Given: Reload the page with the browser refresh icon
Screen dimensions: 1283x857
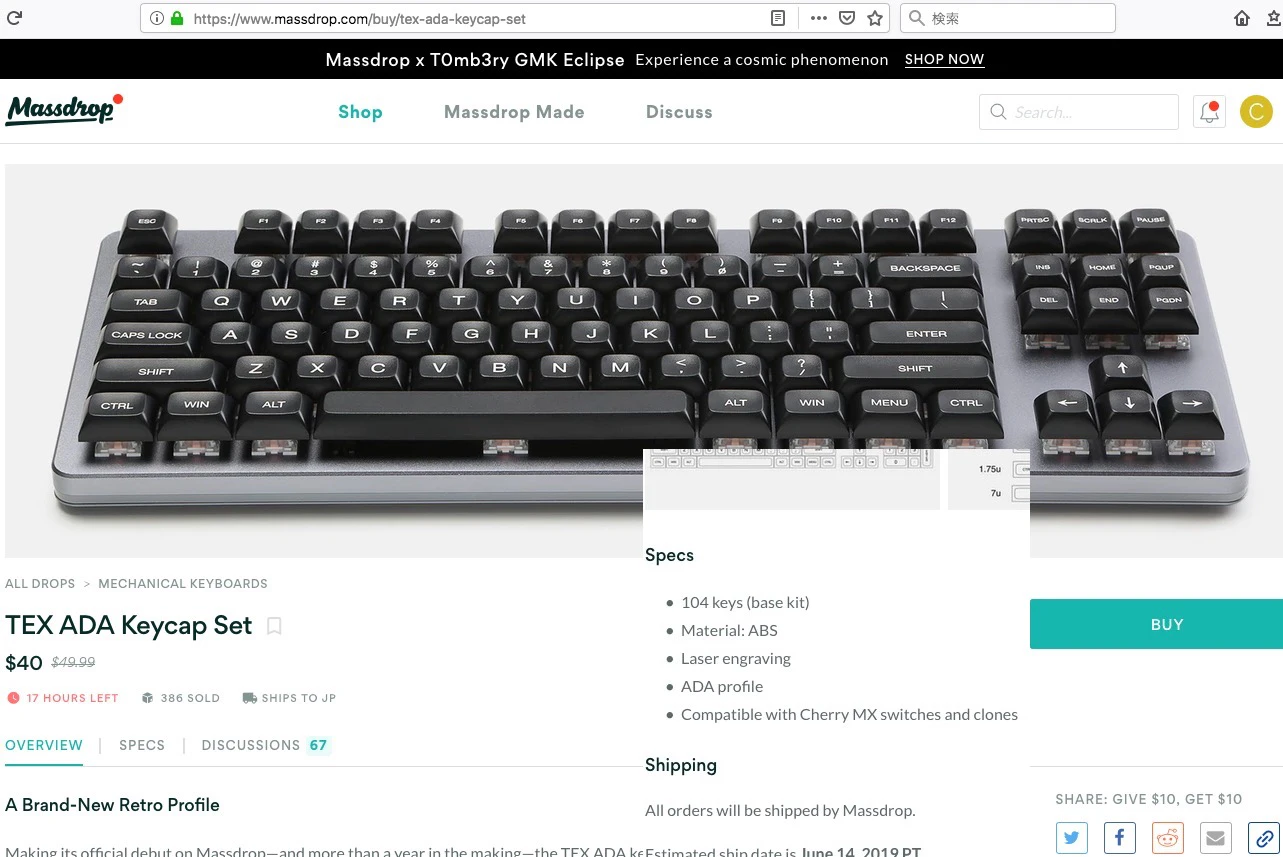Looking at the screenshot, I should click(14, 18).
